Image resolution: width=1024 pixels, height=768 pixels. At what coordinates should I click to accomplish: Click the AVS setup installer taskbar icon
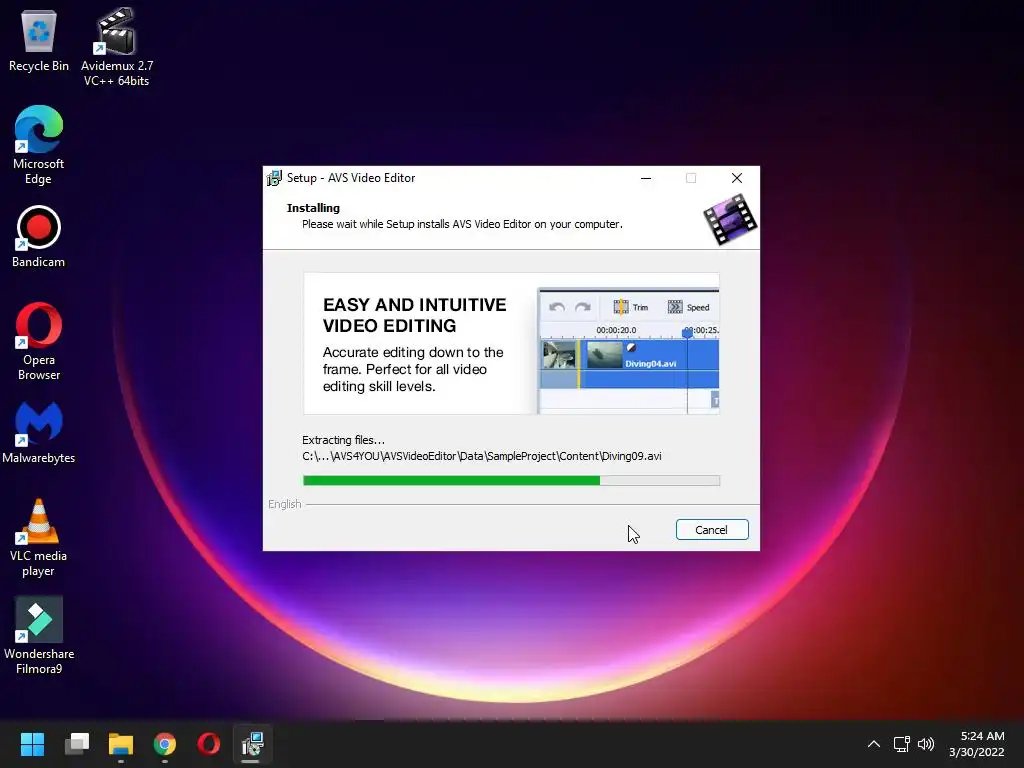pyautogui.click(x=253, y=744)
